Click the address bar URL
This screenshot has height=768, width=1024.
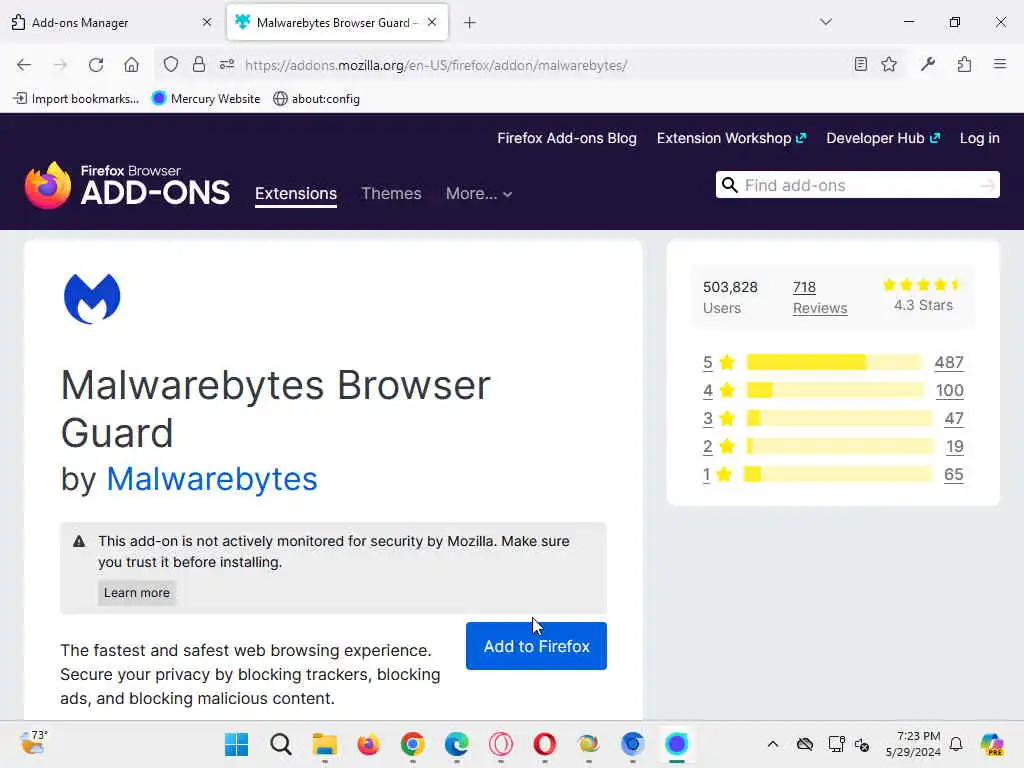tap(436, 65)
